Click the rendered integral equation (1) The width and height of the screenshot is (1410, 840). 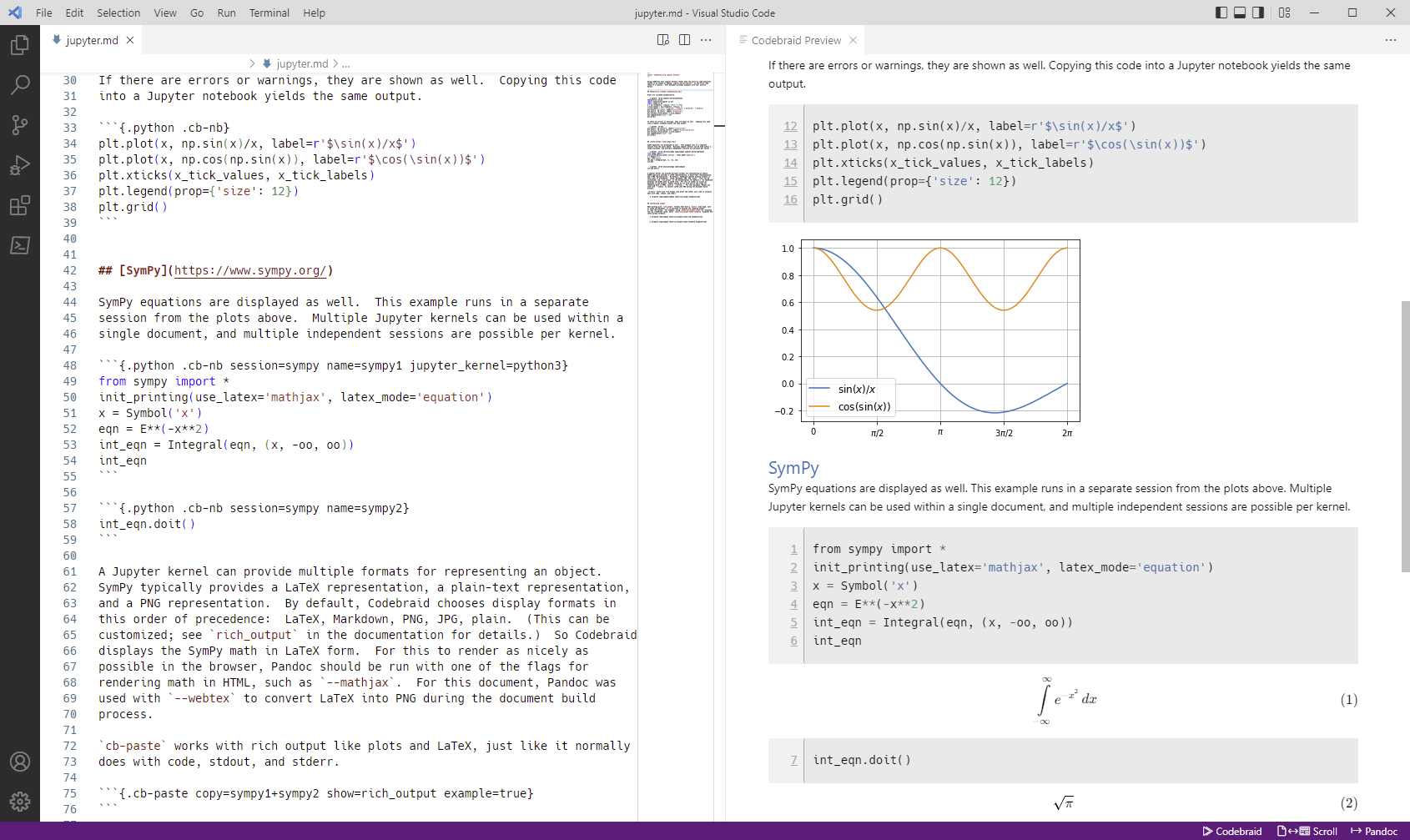pyautogui.click(x=1066, y=699)
